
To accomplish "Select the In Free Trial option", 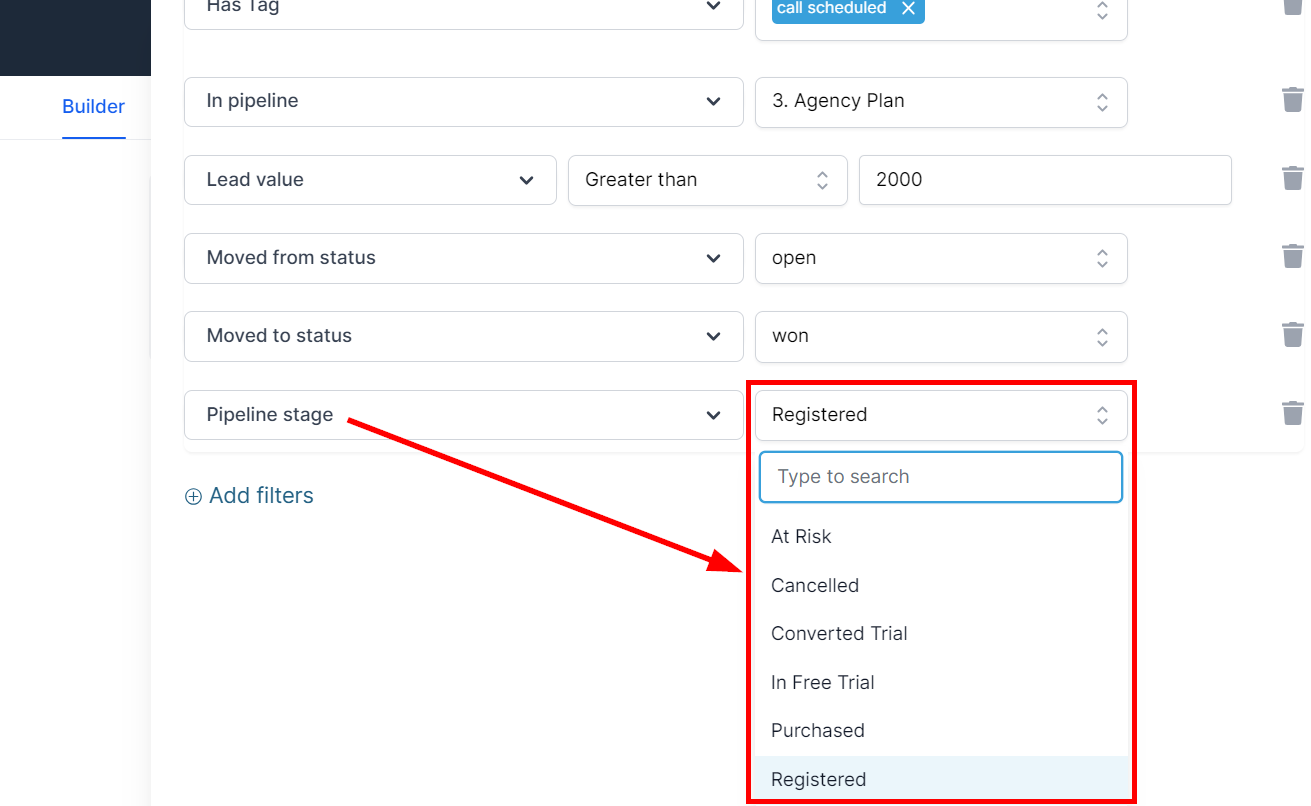I will coord(822,683).
